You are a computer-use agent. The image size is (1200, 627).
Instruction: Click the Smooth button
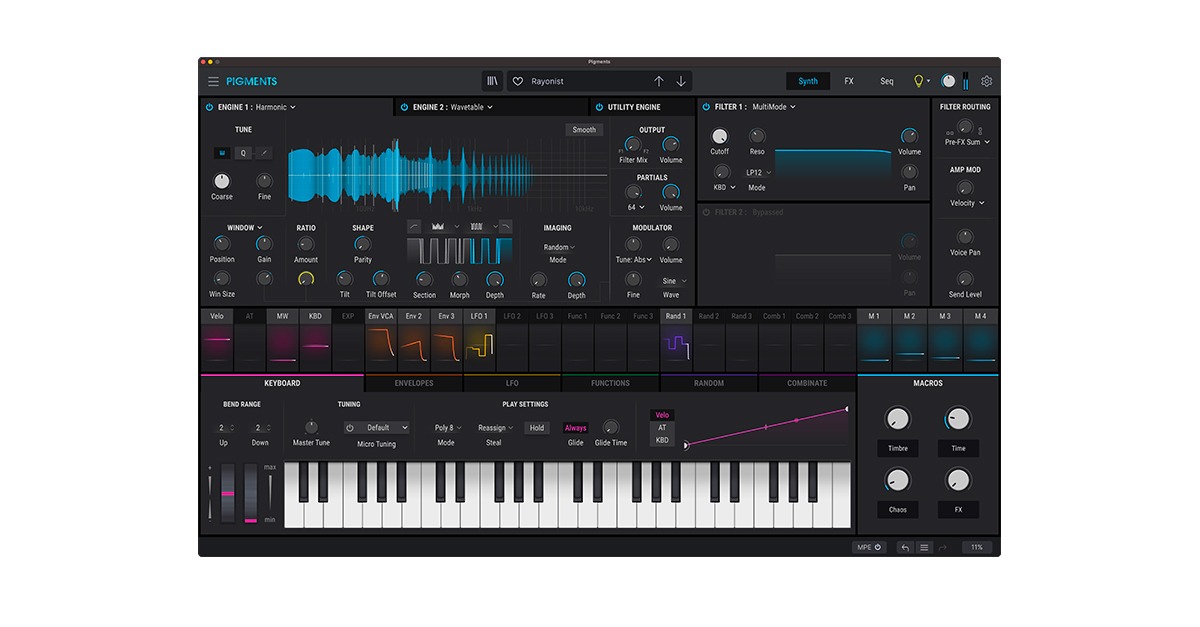pyautogui.click(x=584, y=130)
